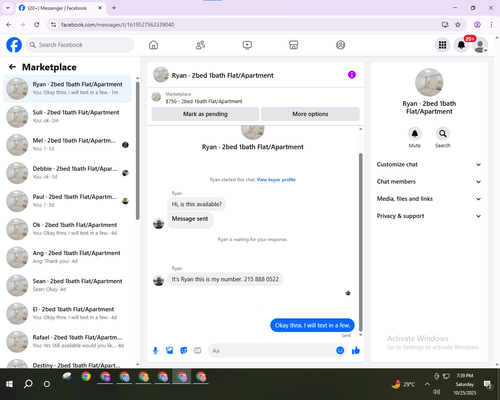Open El's conversation in the list
This screenshot has height=400, width=500.
(67, 313)
